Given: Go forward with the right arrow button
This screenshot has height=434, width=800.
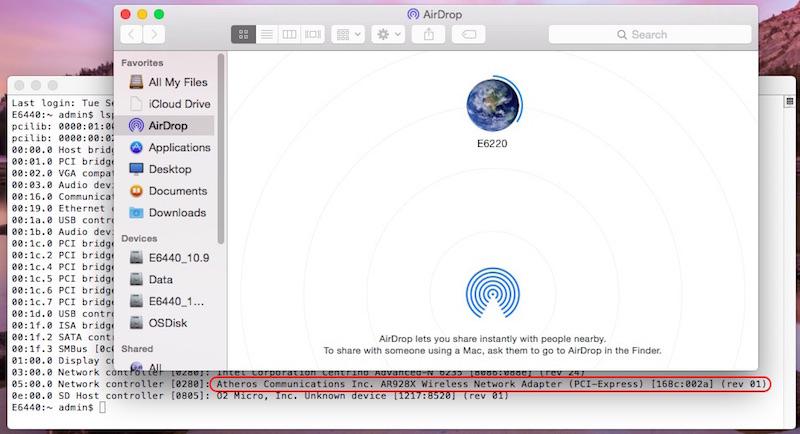Looking at the screenshot, I should tap(155, 34).
